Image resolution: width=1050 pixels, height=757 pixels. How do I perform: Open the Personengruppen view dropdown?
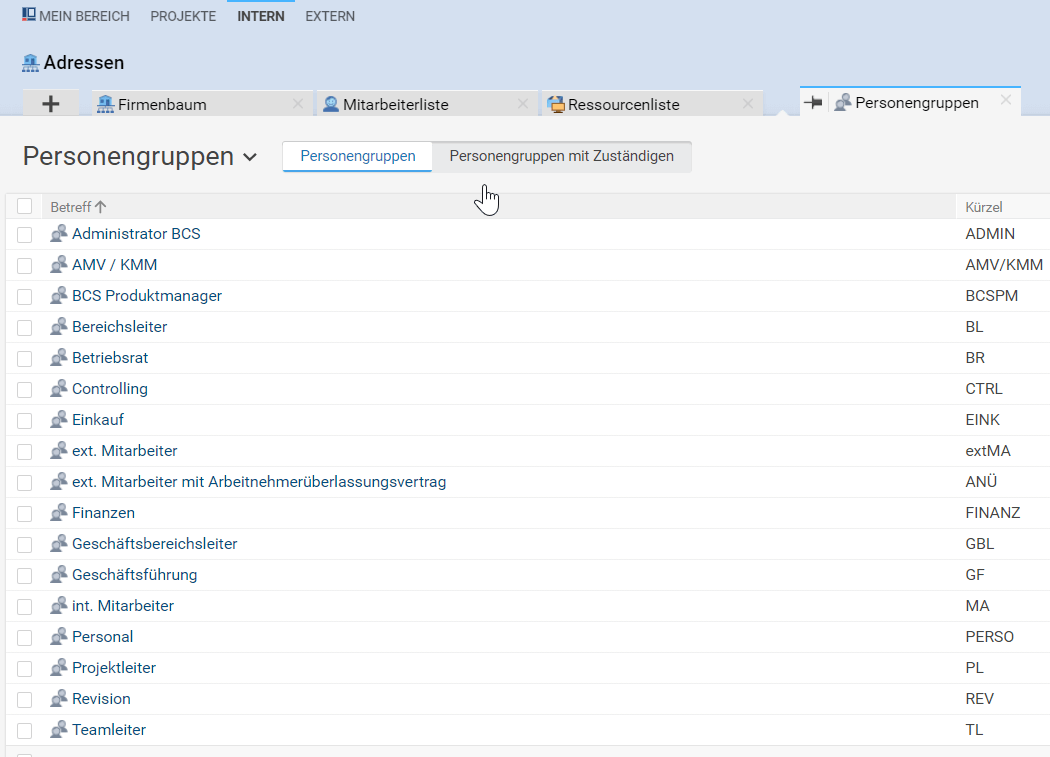tap(248, 156)
